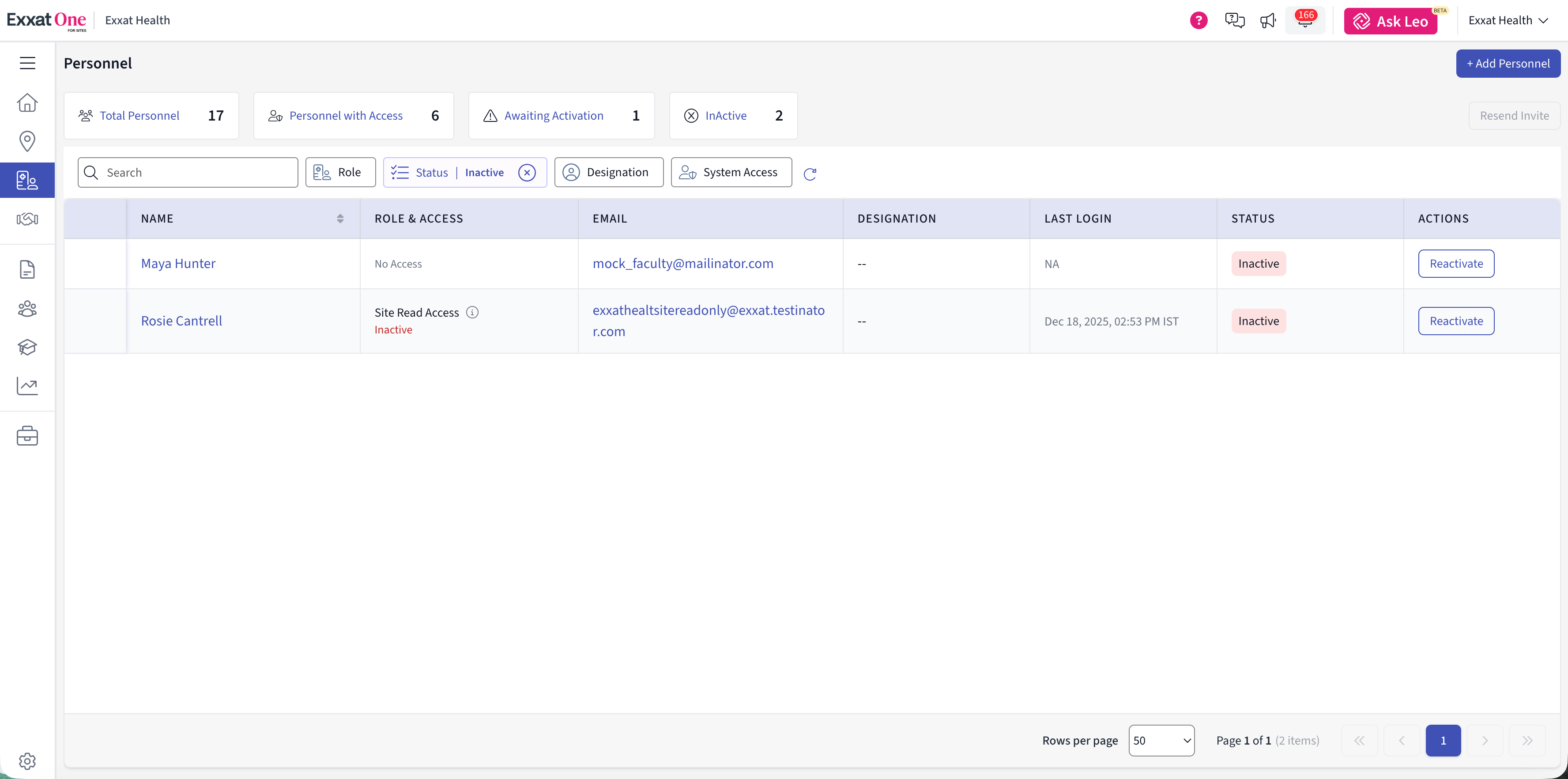
Task: Go to next page pagination arrow
Action: 1485,741
